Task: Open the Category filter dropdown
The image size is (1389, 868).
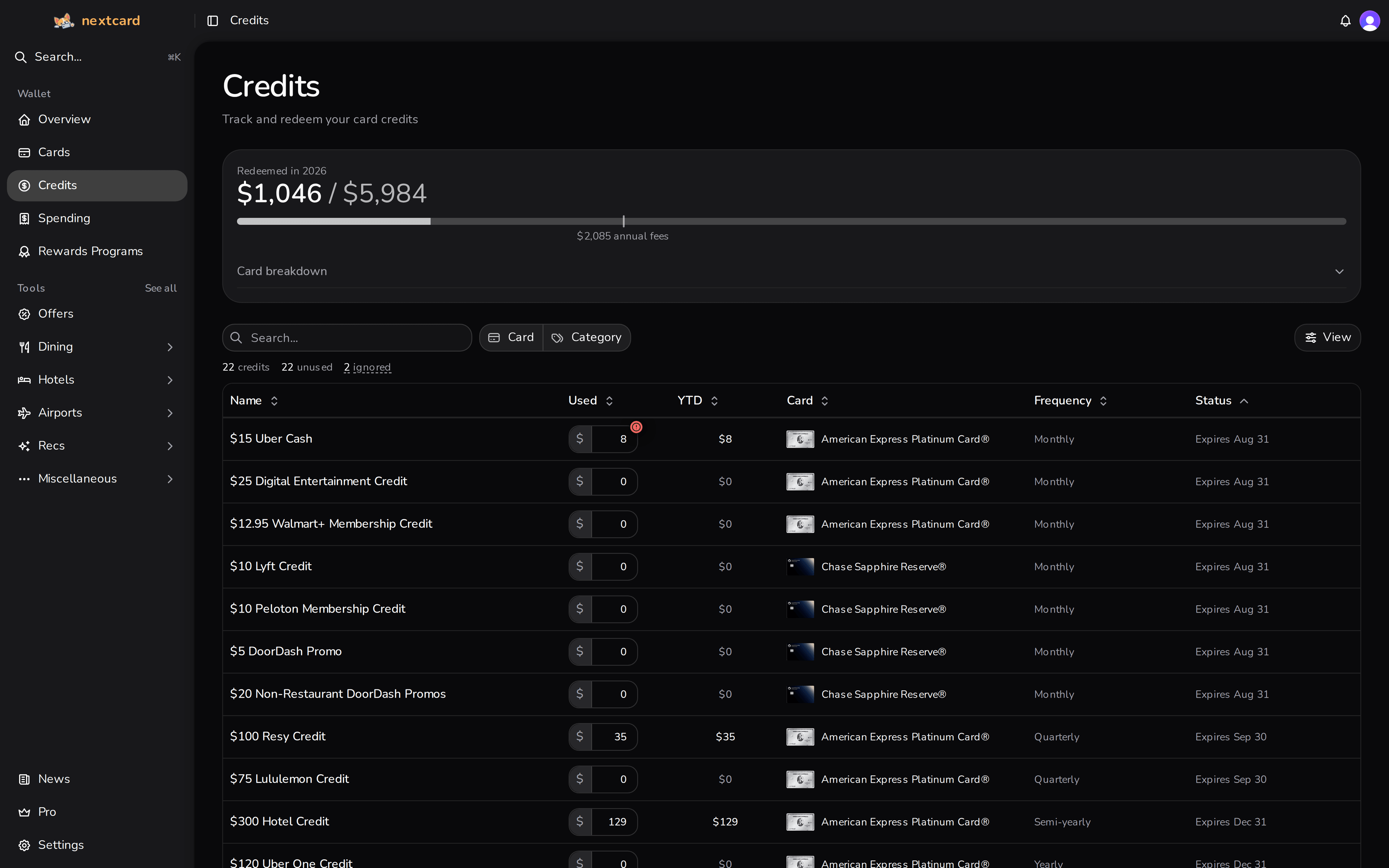Action: 587,337
